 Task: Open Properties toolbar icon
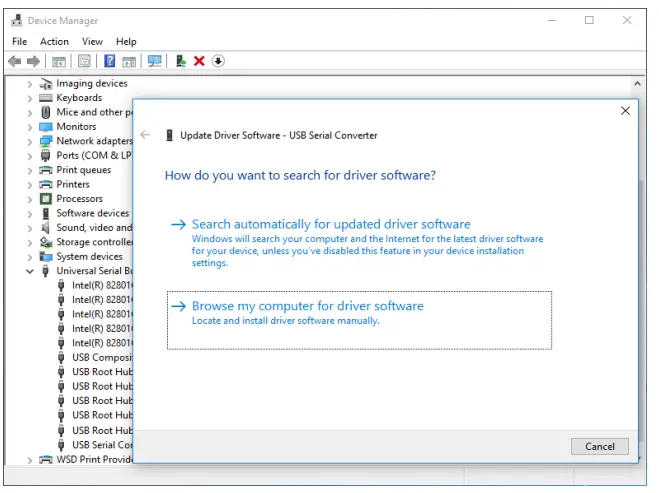point(84,61)
